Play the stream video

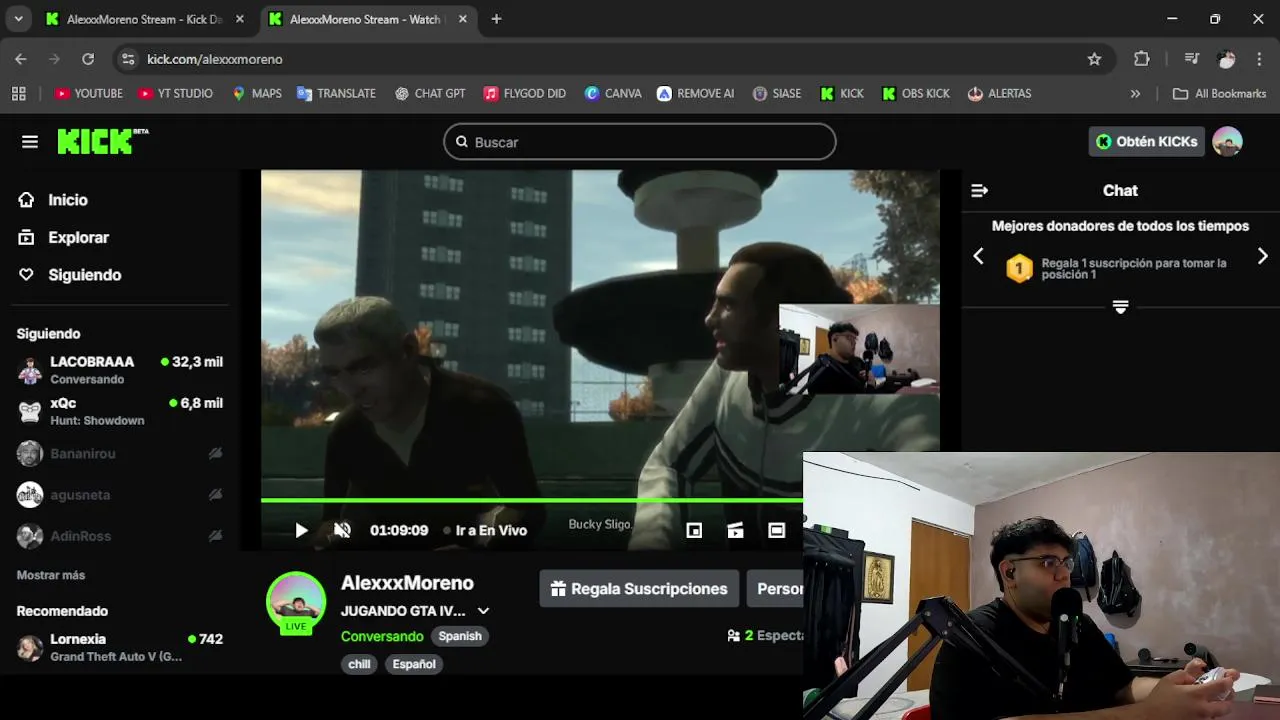click(x=301, y=530)
